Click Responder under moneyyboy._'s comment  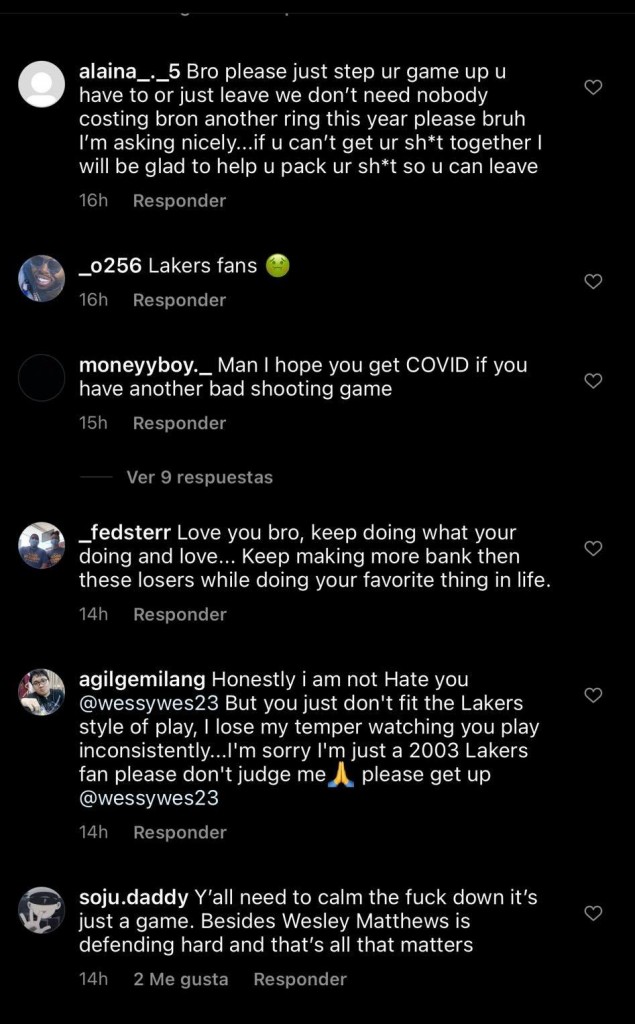coord(179,423)
